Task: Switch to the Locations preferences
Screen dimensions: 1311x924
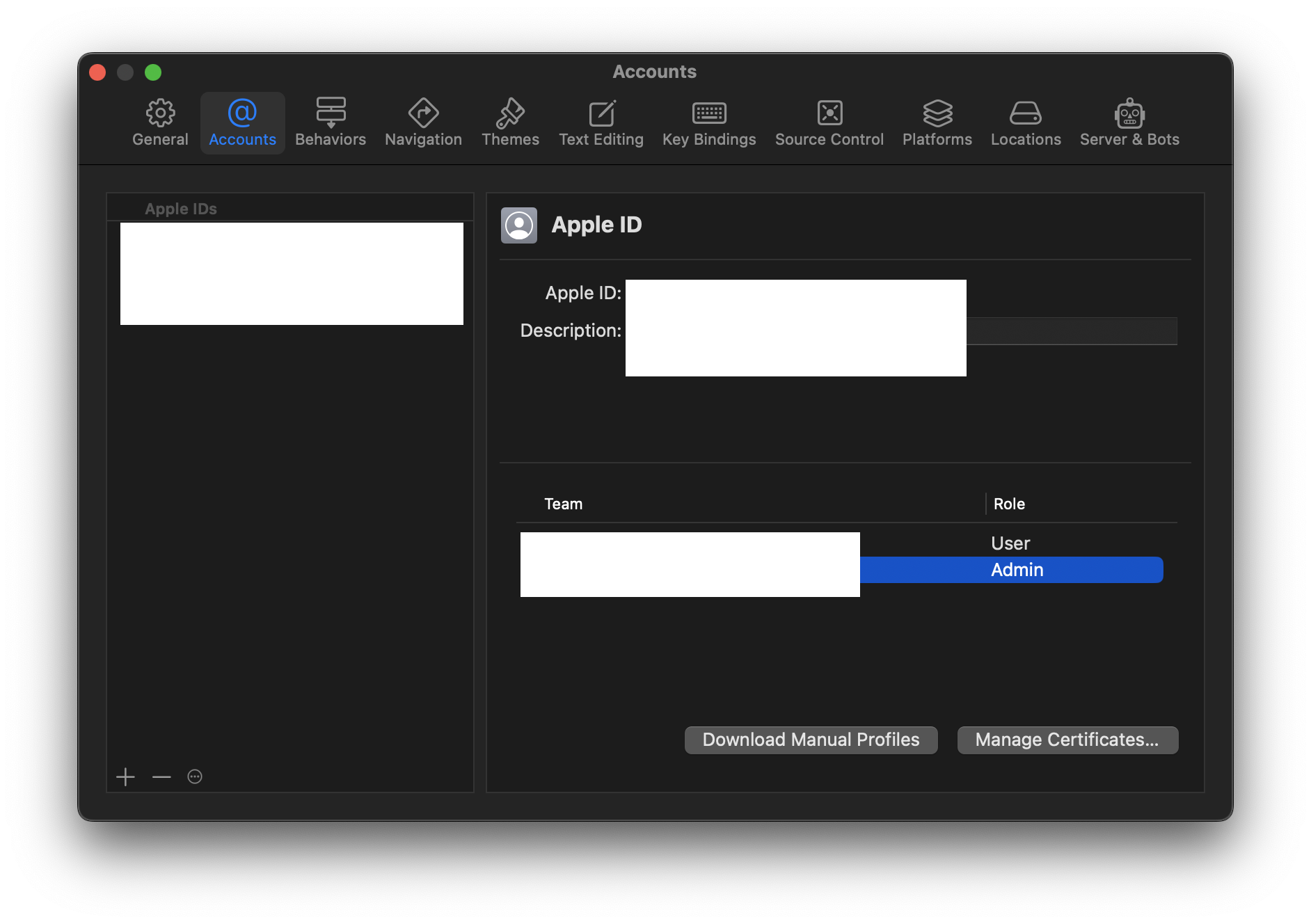Action: click(1026, 123)
